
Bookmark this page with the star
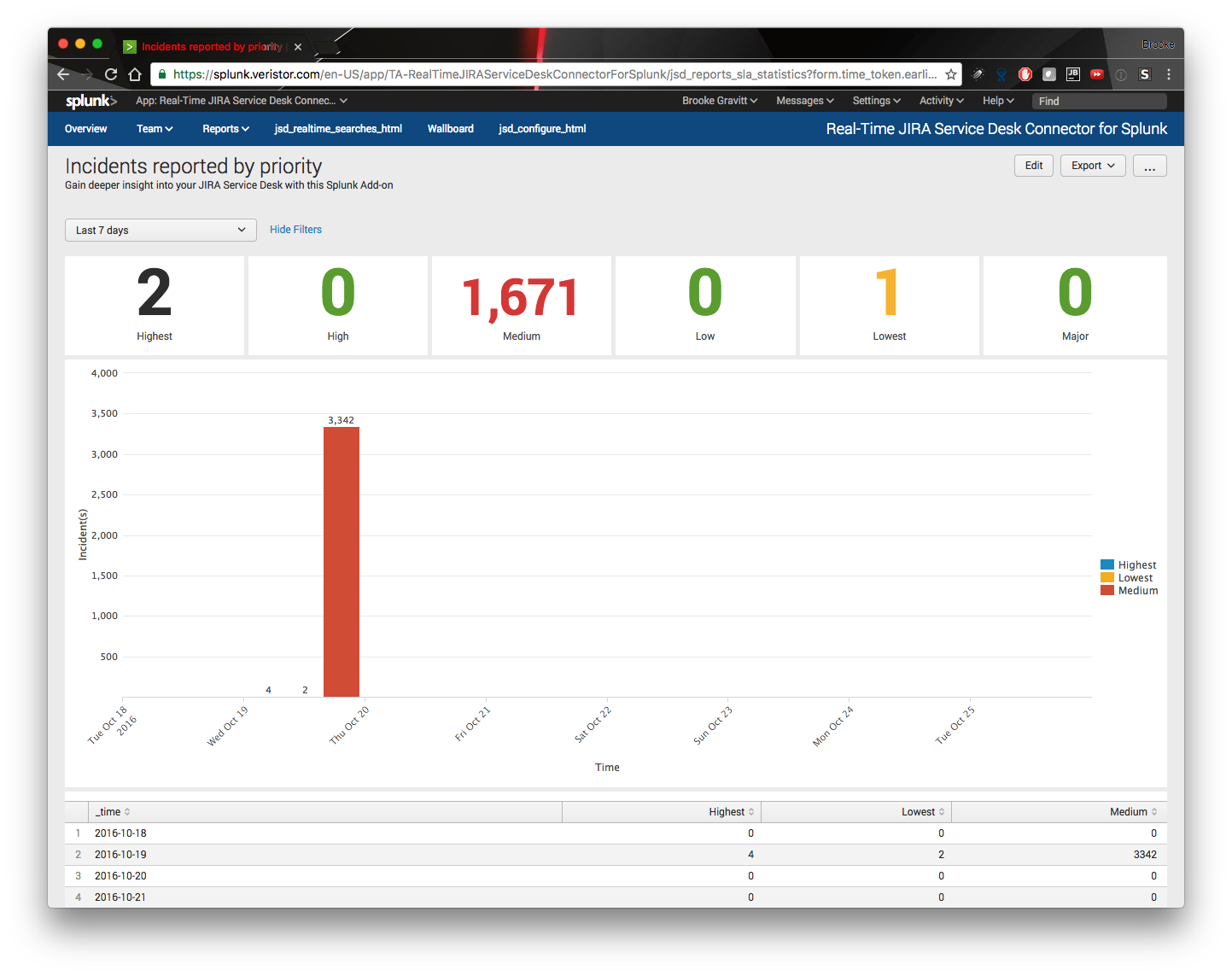[x=950, y=74]
